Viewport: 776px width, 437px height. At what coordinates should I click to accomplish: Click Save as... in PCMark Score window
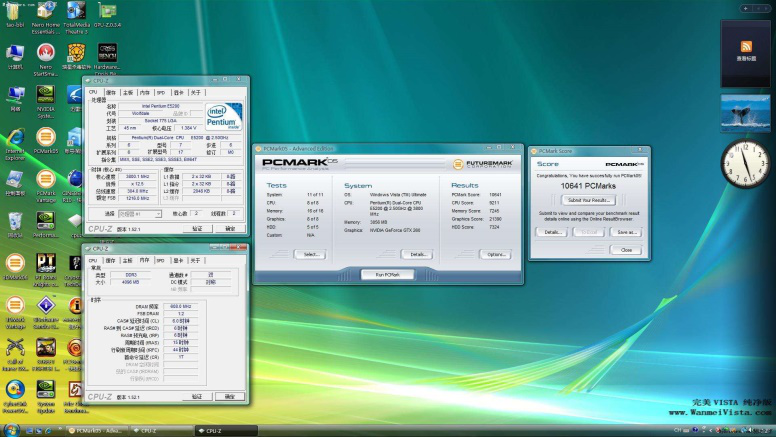(x=627, y=232)
